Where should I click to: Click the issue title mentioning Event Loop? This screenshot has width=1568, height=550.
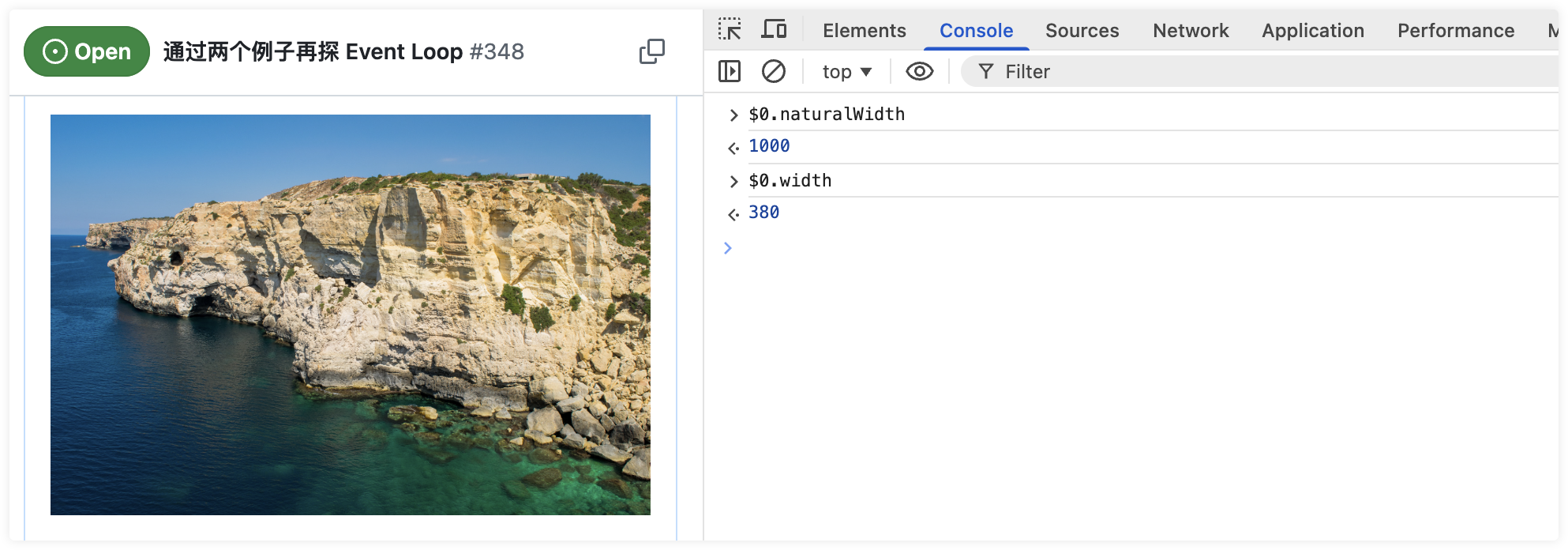click(x=343, y=52)
